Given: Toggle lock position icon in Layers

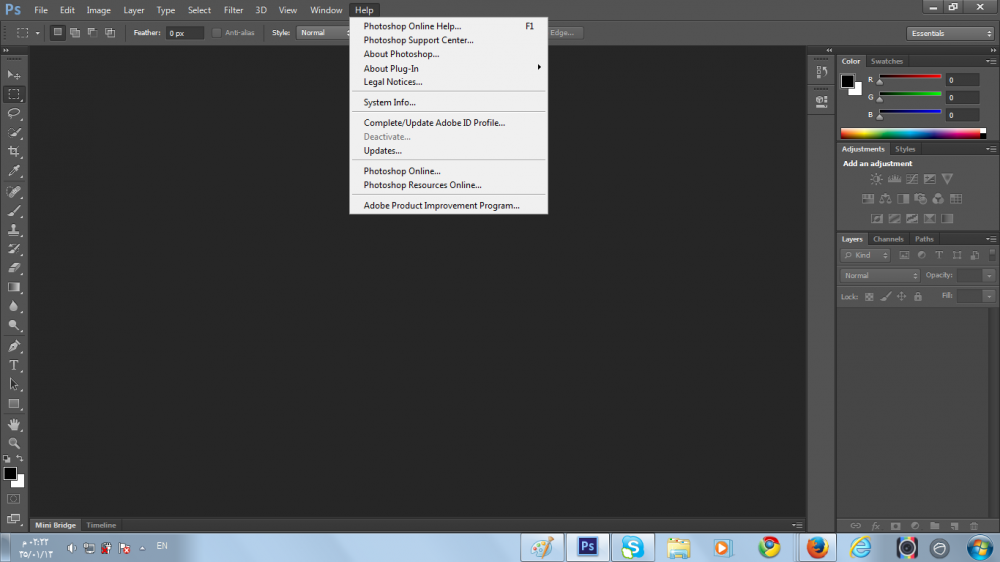Looking at the screenshot, I should (901, 297).
